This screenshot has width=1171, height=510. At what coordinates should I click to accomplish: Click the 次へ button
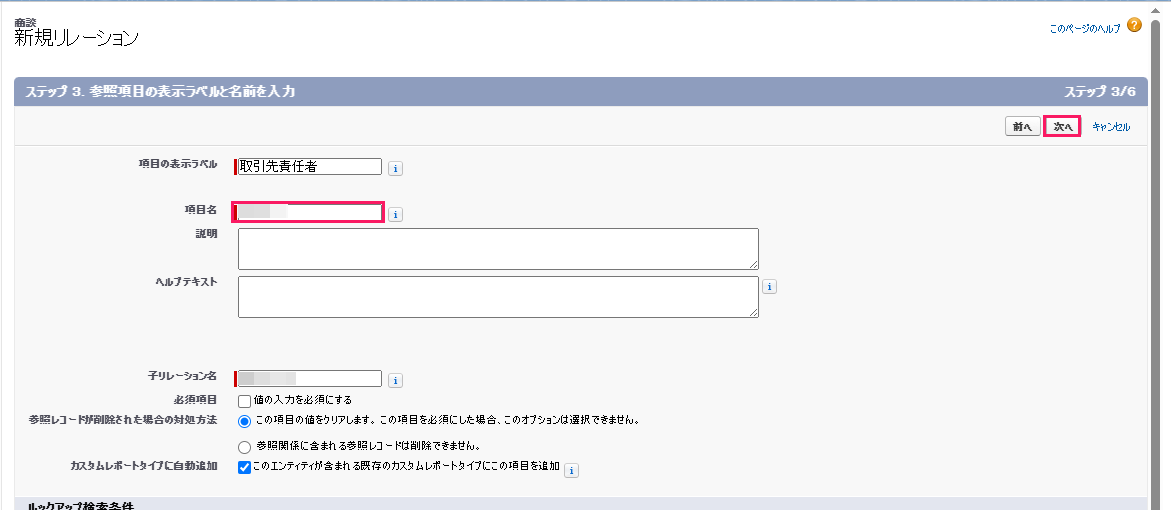click(1063, 127)
